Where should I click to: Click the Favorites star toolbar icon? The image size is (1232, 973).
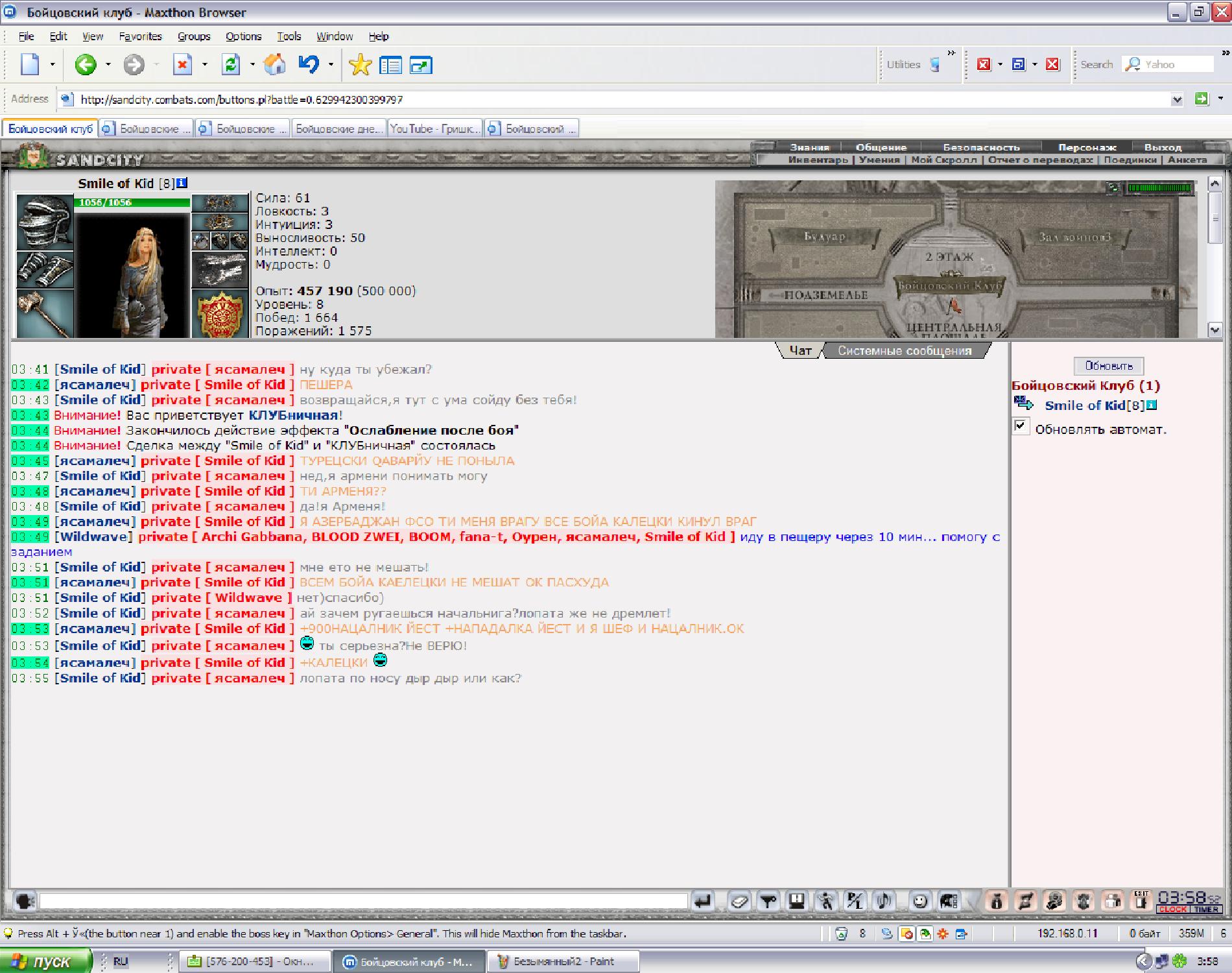[x=360, y=64]
